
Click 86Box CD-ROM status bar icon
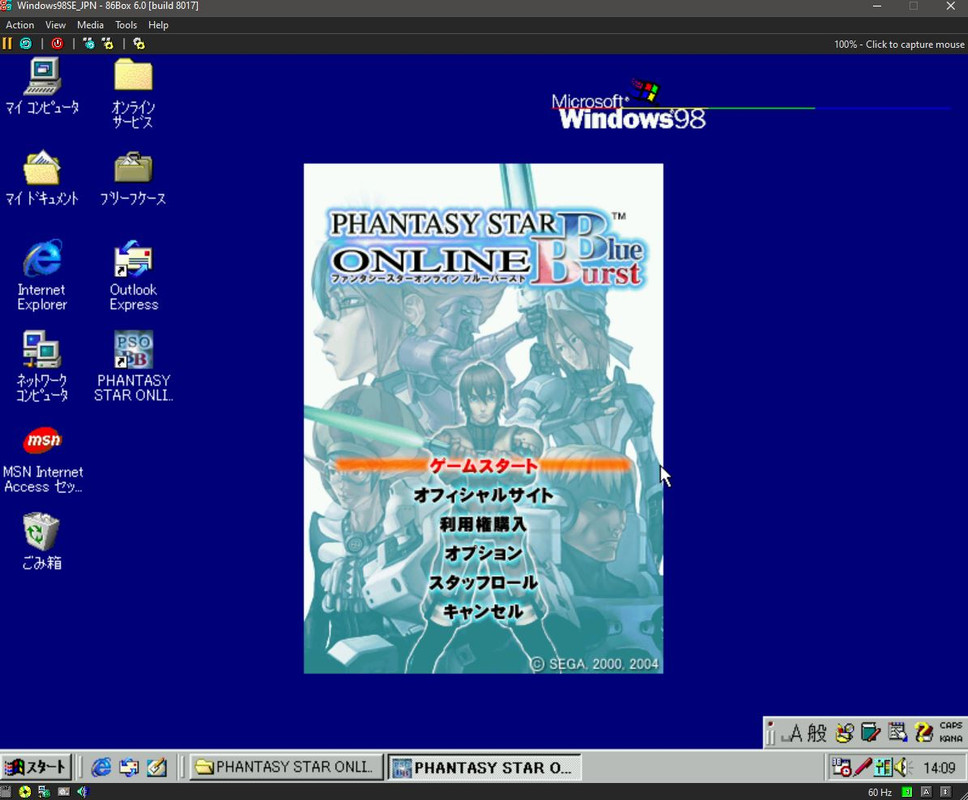tap(25, 792)
